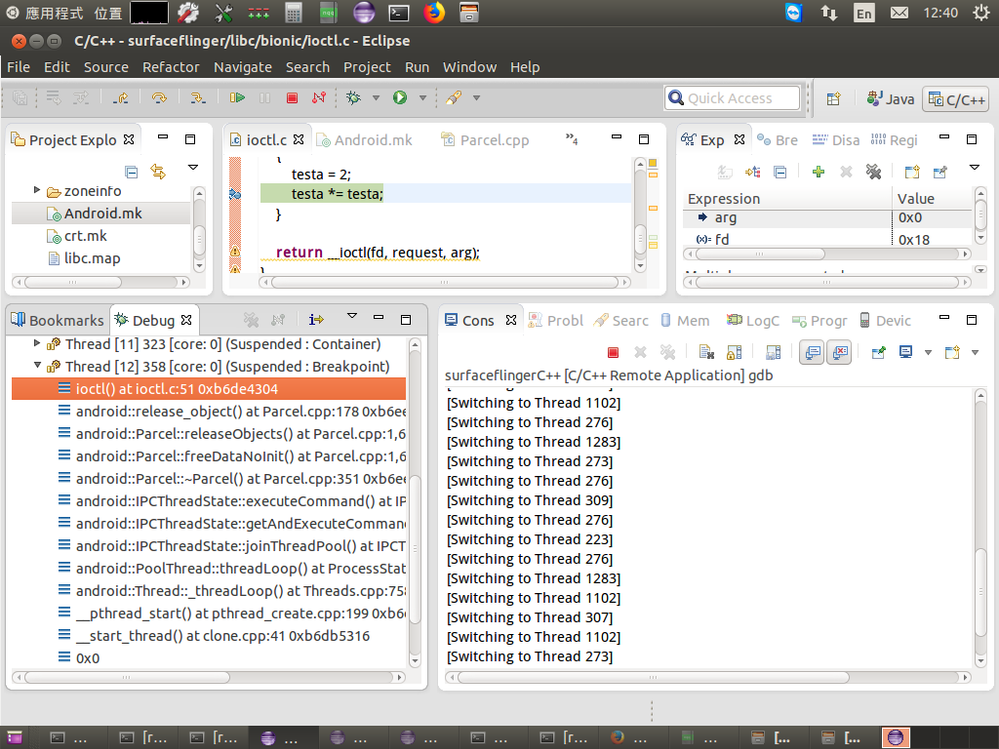Open Disassembly view tab
The width and height of the screenshot is (999, 749).
point(836,140)
